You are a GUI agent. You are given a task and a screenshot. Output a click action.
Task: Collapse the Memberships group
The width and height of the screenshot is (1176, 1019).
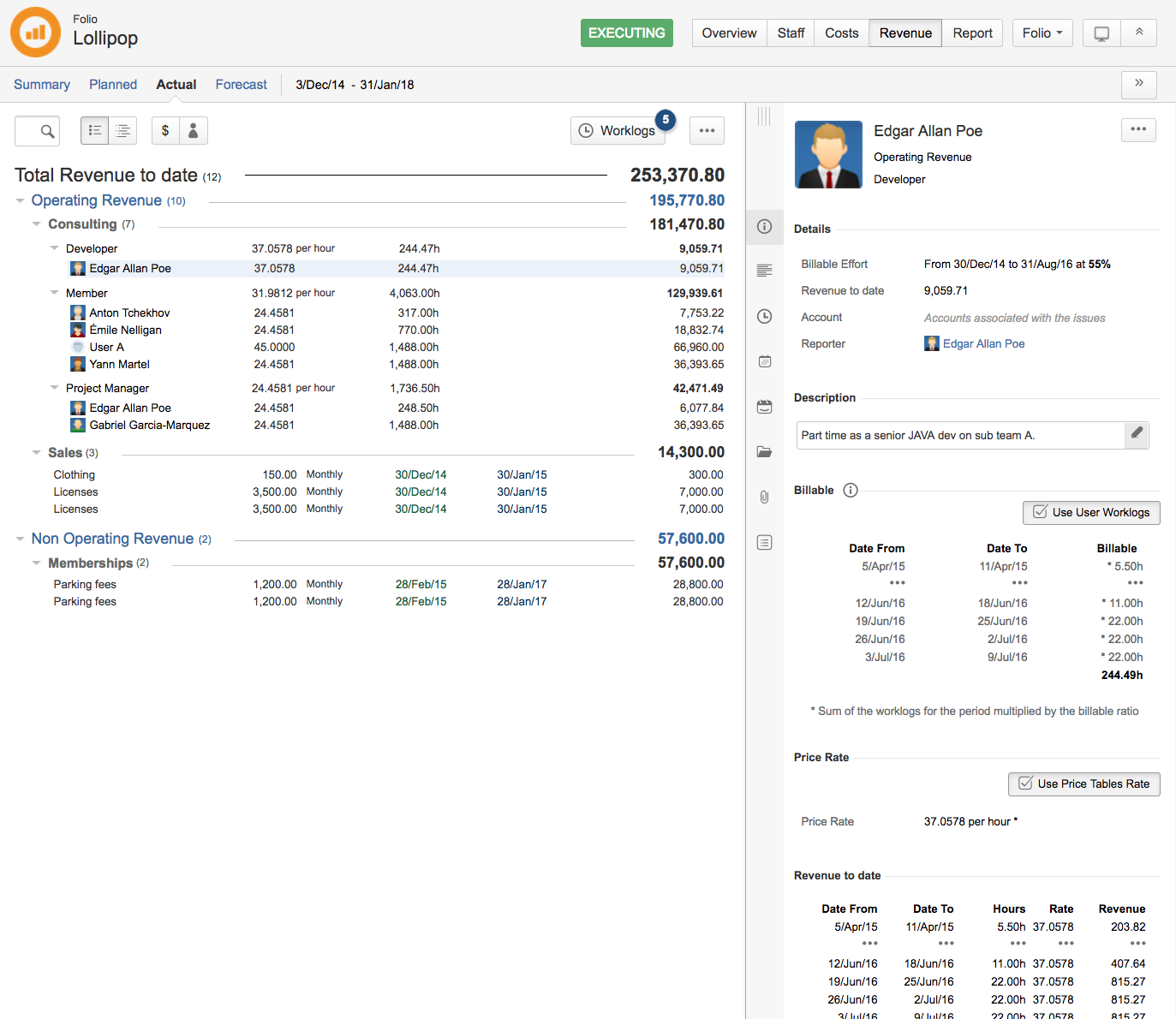tap(36, 563)
